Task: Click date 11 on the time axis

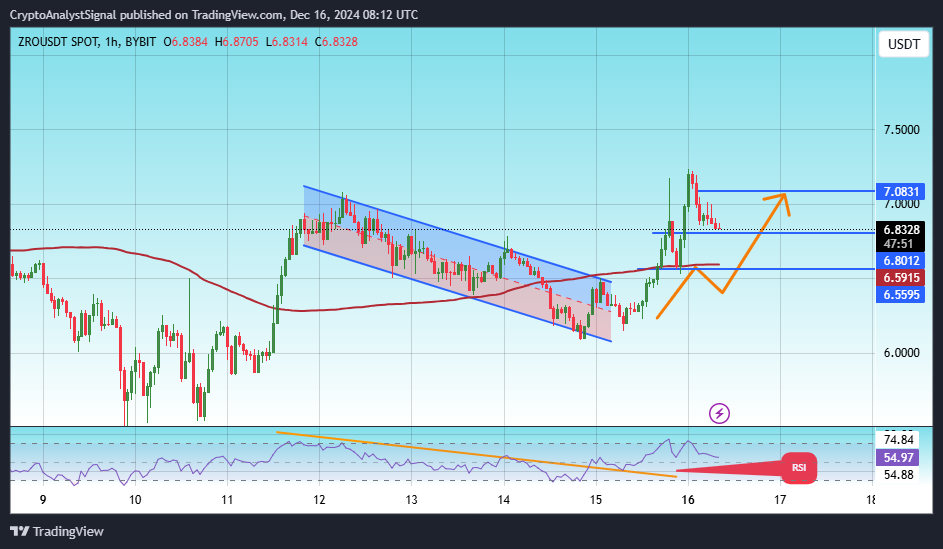Action: (227, 500)
